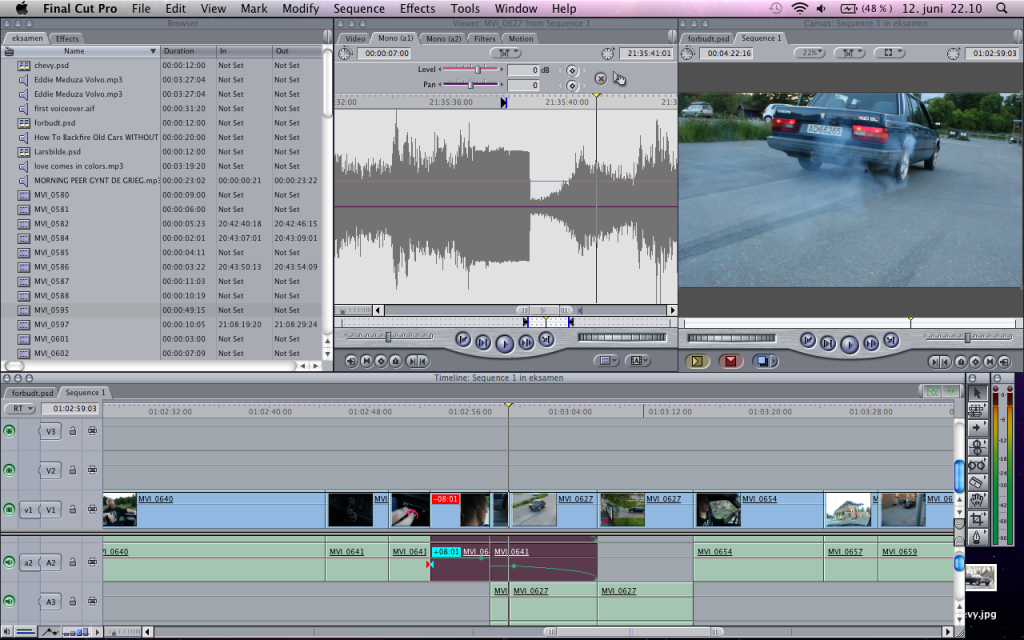Add Level keyframe diamond button
This screenshot has width=1024, height=640.
572,71
